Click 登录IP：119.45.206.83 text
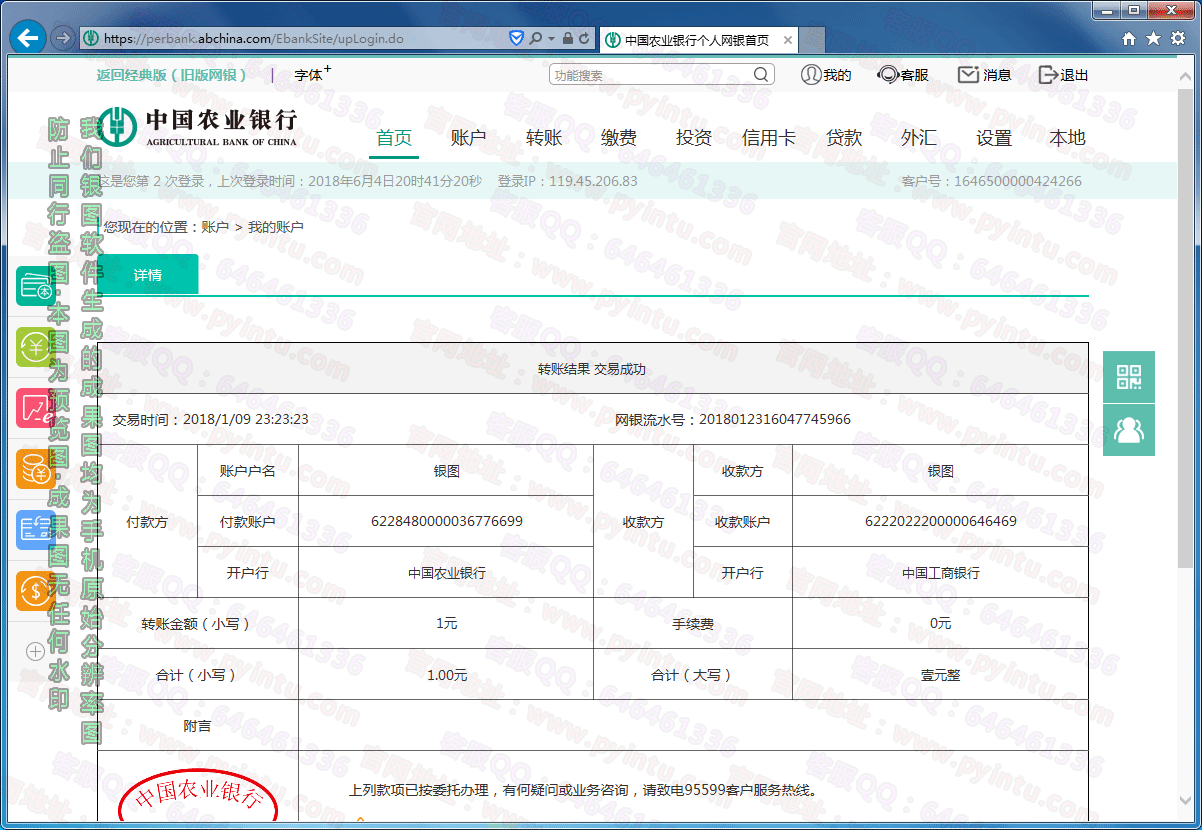The width and height of the screenshot is (1202, 830). click(x=567, y=181)
